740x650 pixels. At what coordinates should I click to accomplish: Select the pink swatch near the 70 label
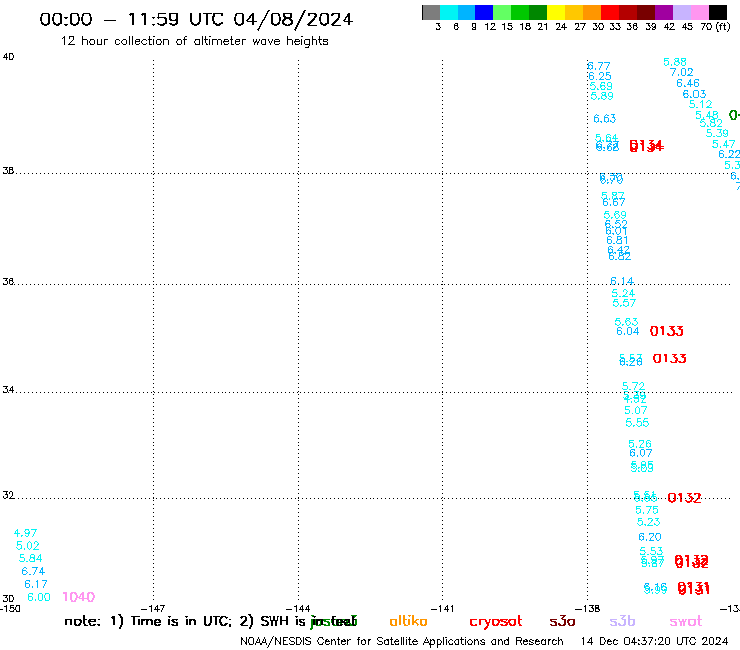point(700,12)
